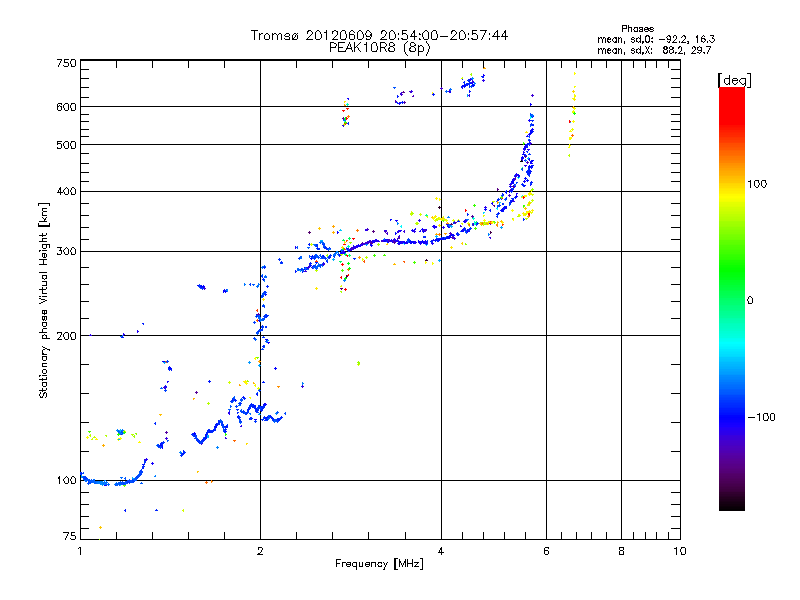Click the '75' height axis label
Image resolution: width=800 pixels, height=600 pixels.
[69, 536]
